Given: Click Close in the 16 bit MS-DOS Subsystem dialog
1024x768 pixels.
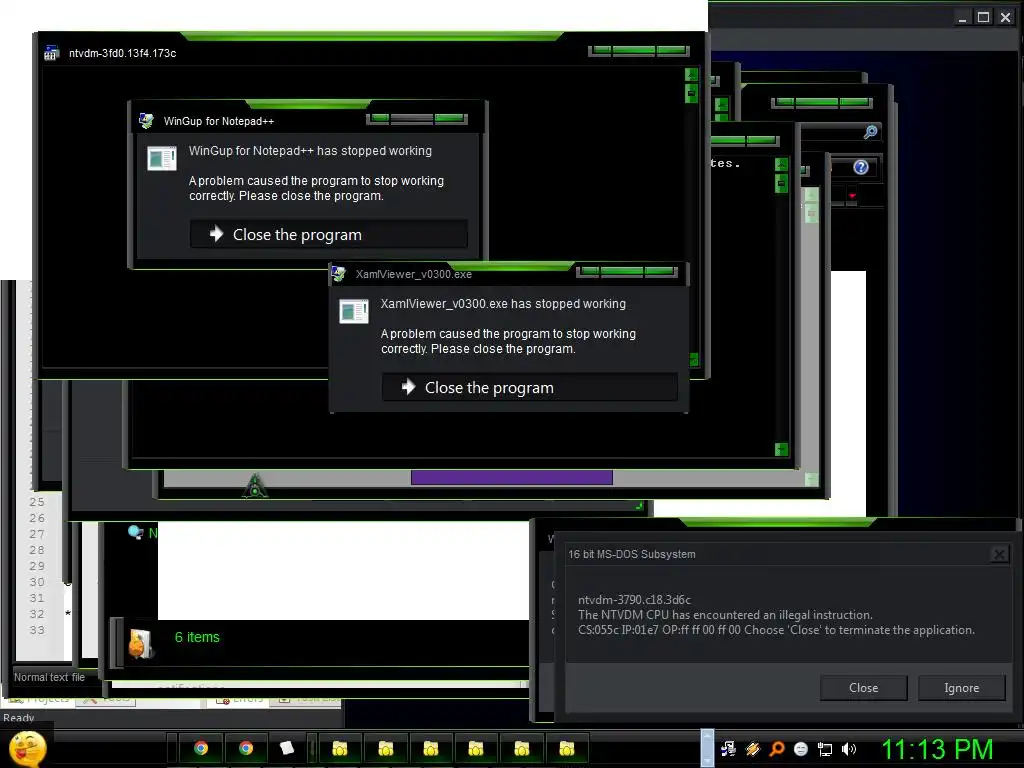Looking at the screenshot, I should click(863, 688).
